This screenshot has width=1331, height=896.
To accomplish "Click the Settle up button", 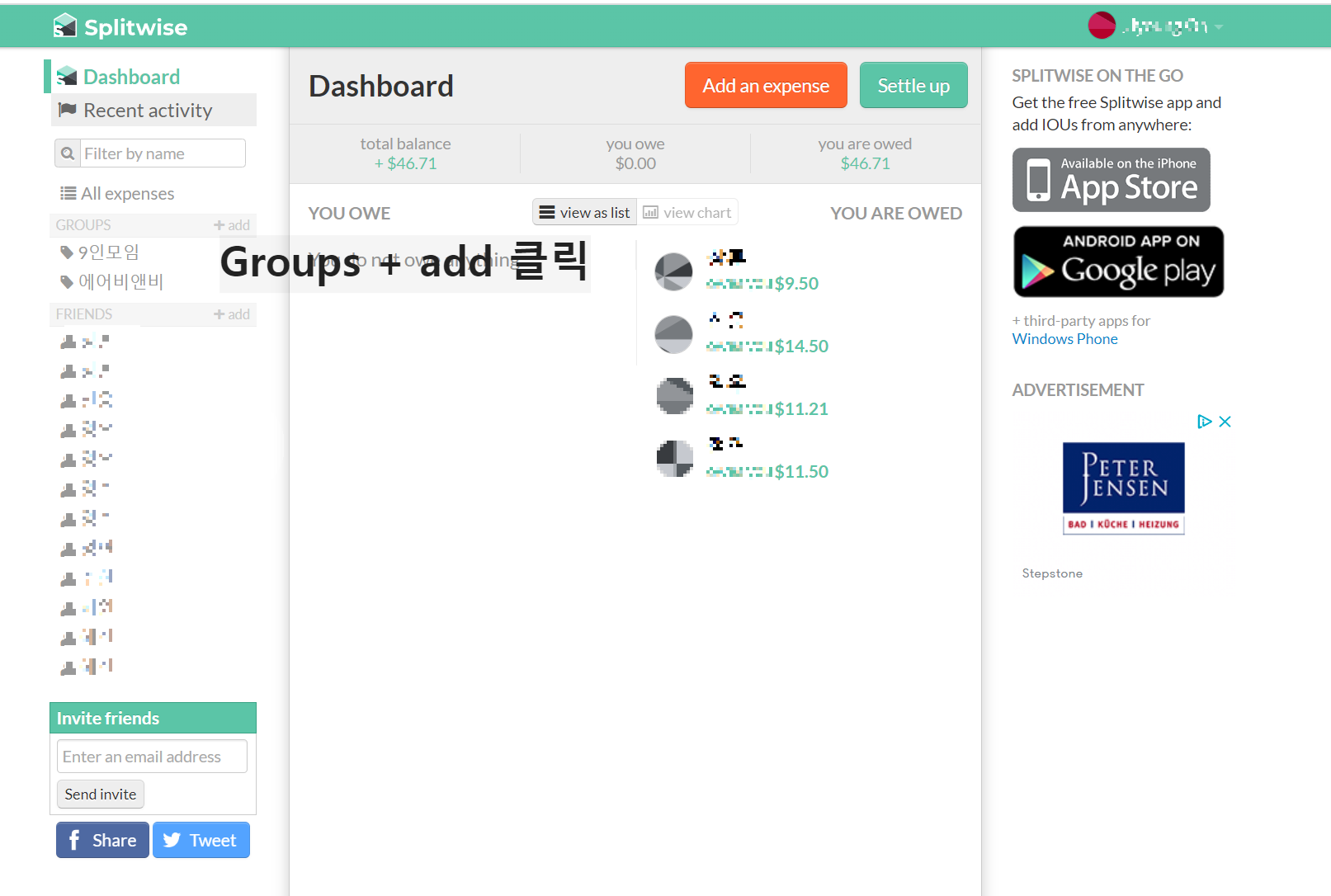I will click(913, 85).
